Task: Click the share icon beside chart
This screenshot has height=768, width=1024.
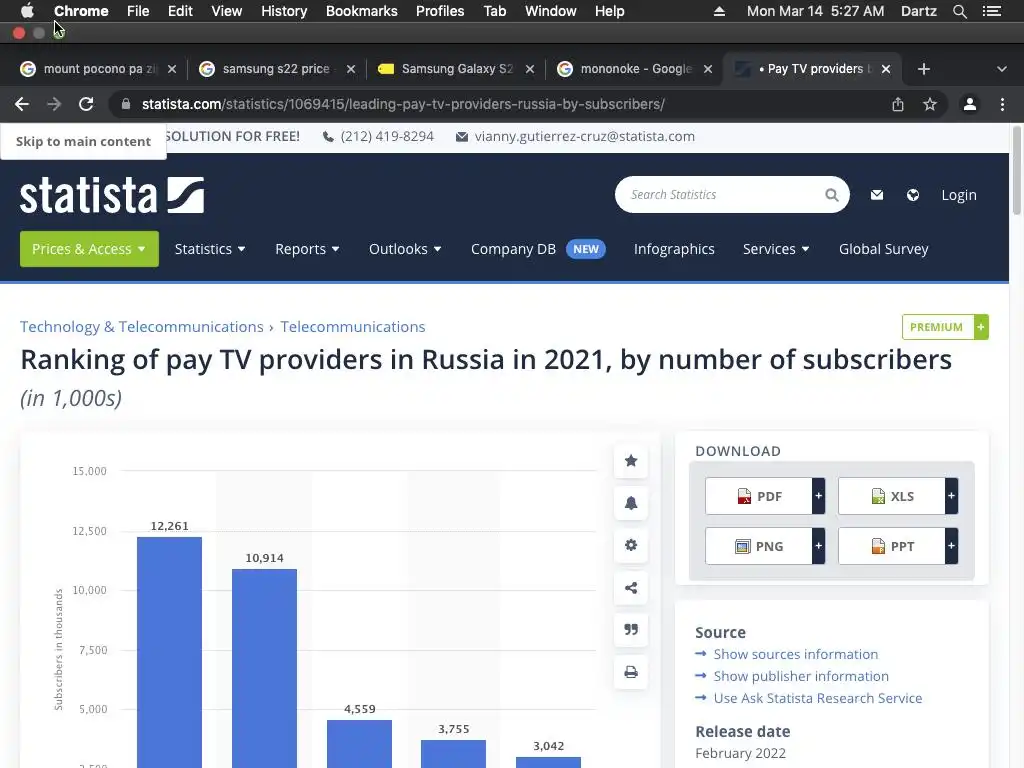Action: pyautogui.click(x=631, y=588)
